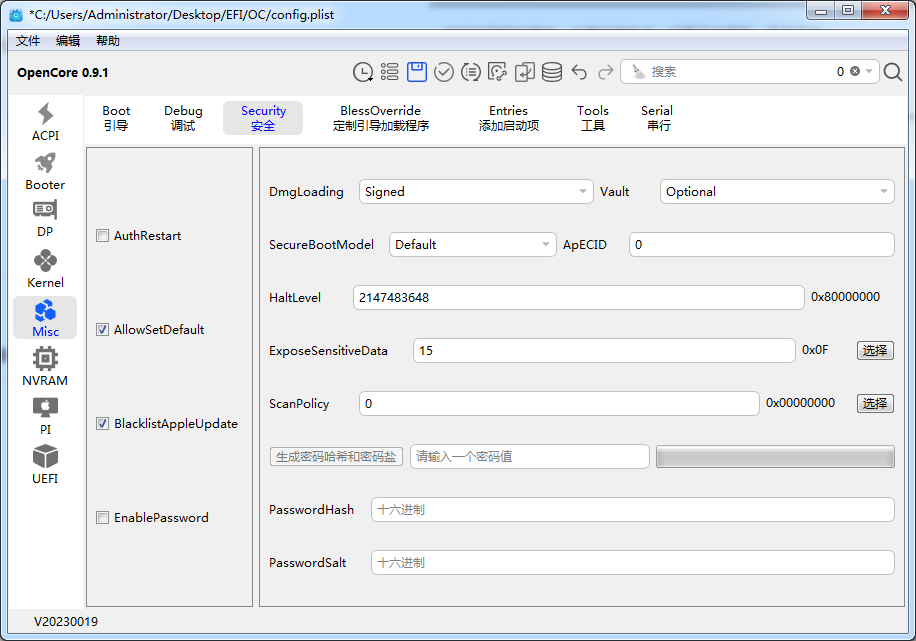Click the HaltLevel input field
Viewport: 916px width, 641px height.
(578, 298)
